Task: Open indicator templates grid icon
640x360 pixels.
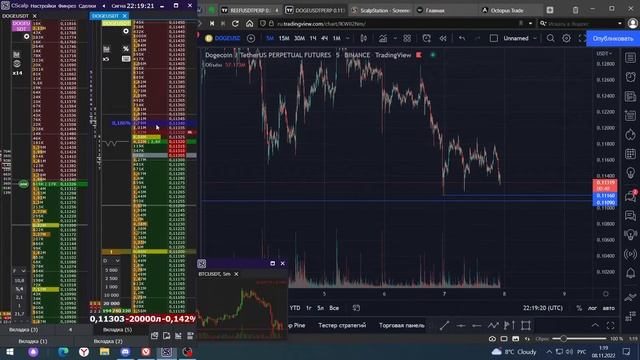Action: [407, 38]
